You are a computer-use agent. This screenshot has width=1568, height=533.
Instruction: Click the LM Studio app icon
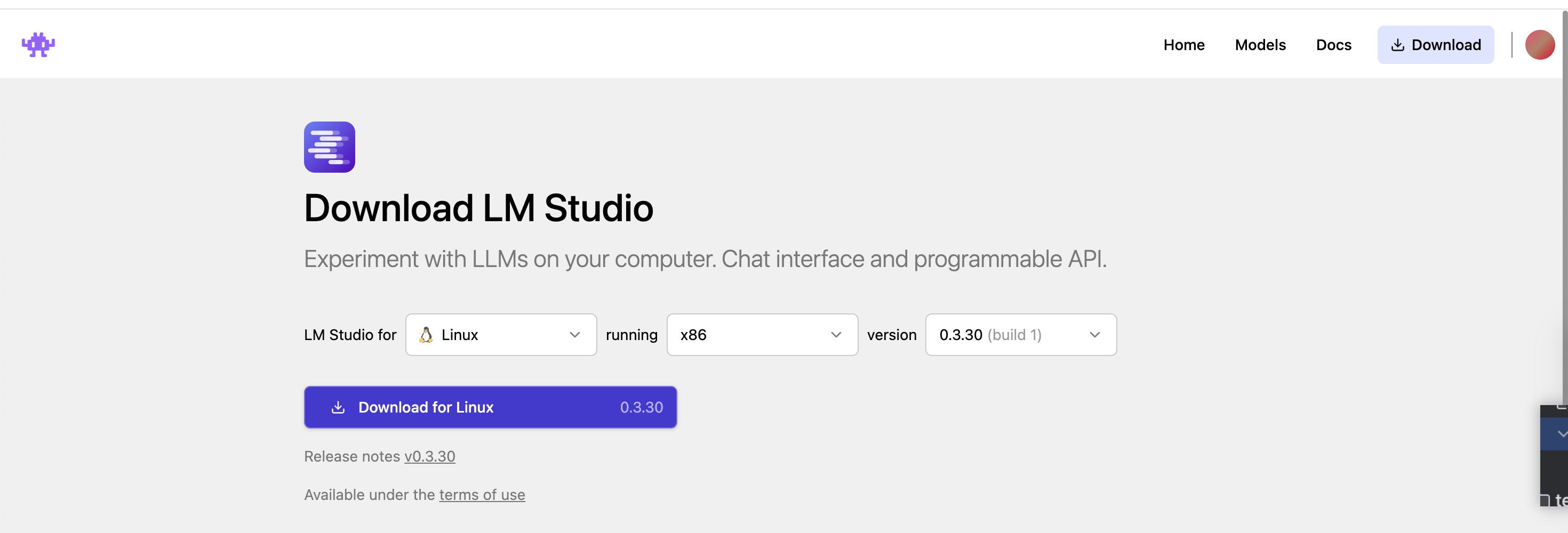tap(329, 147)
